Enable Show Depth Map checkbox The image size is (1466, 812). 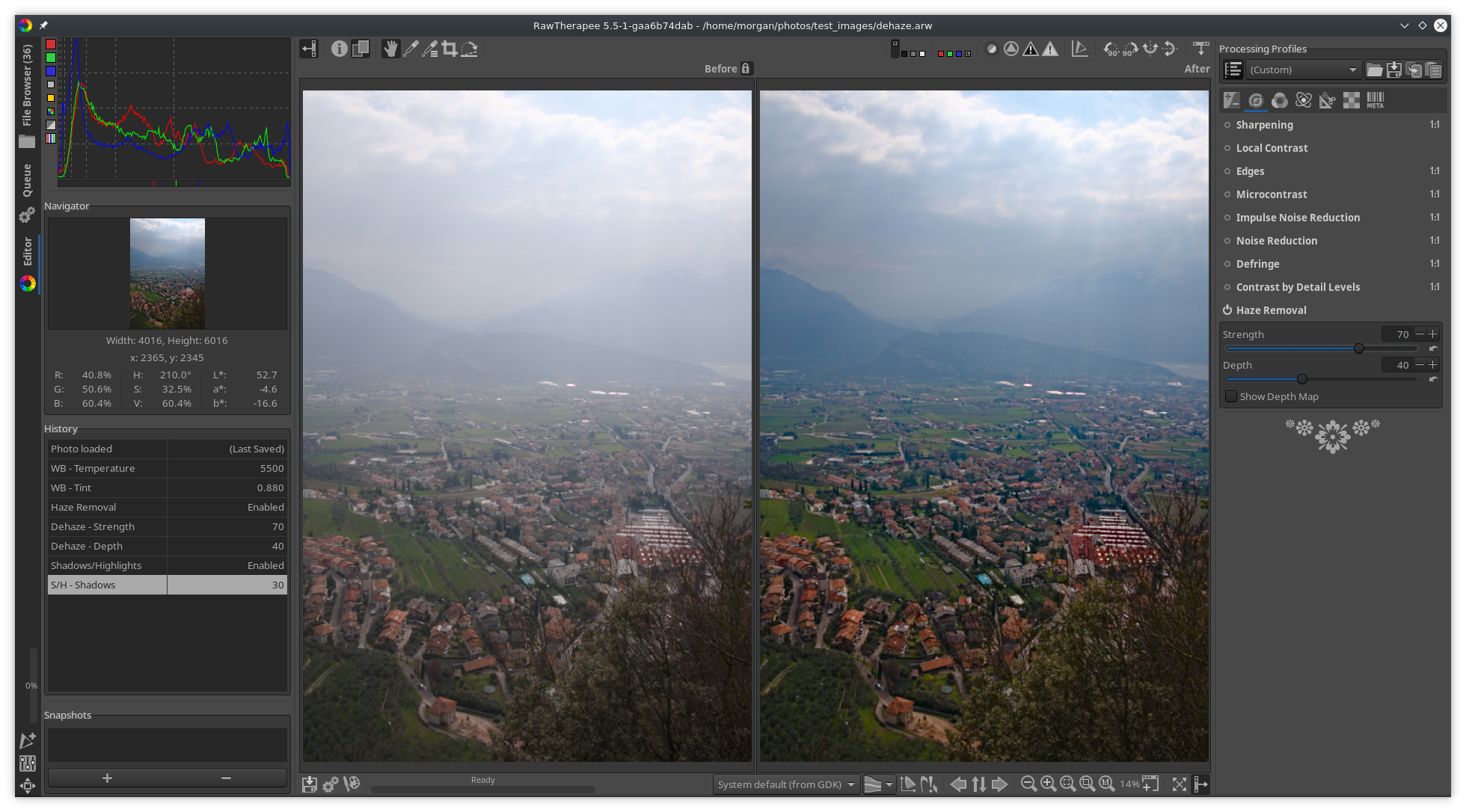pyautogui.click(x=1231, y=396)
